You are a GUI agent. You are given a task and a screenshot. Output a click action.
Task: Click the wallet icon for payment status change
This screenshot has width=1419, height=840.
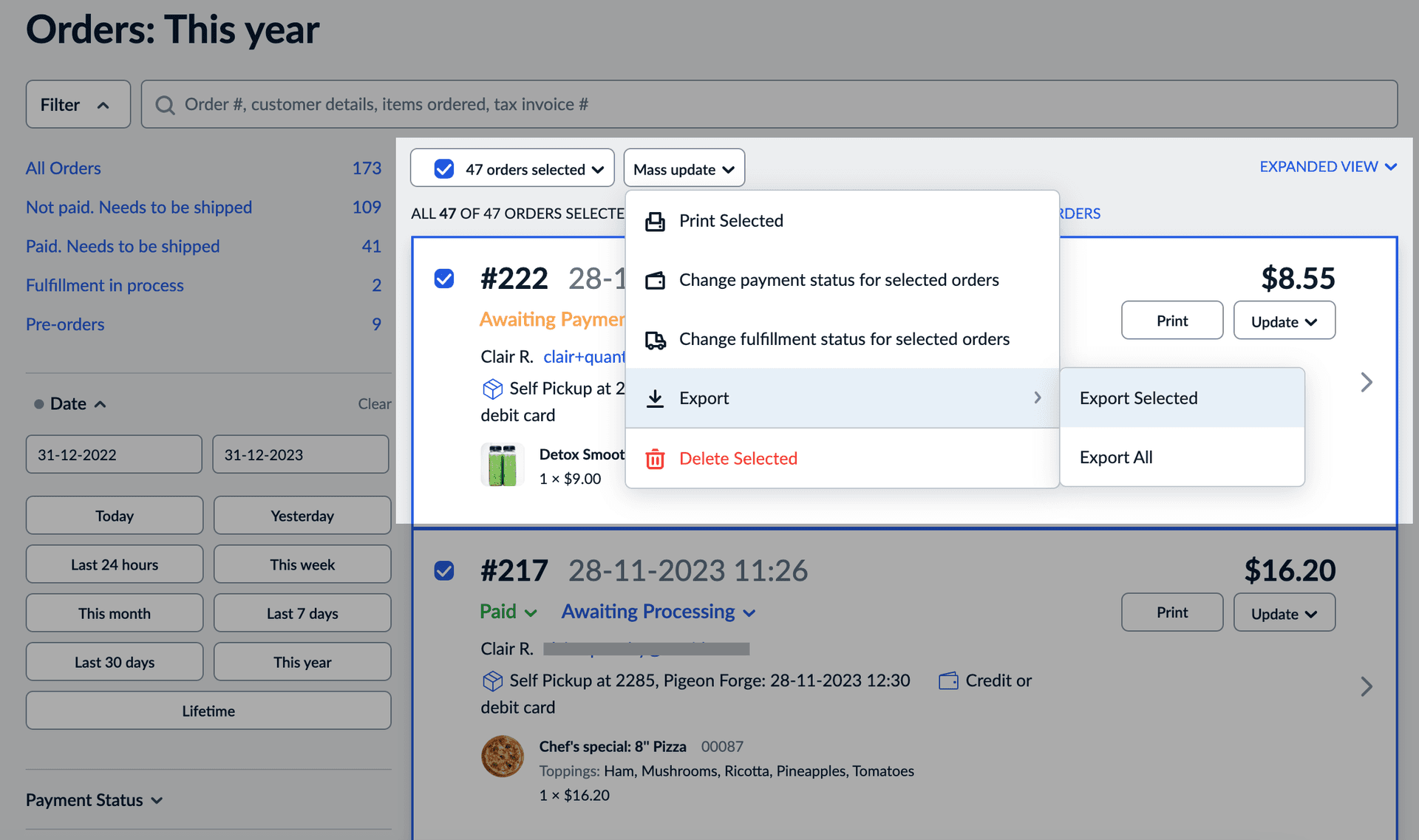tap(655, 280)
